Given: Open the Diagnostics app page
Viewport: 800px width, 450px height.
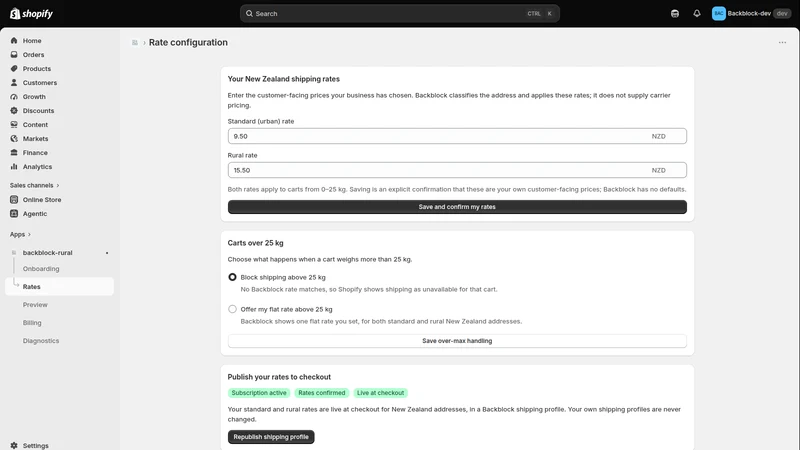Looking at the screenshot, I should (x=41, y=341).
